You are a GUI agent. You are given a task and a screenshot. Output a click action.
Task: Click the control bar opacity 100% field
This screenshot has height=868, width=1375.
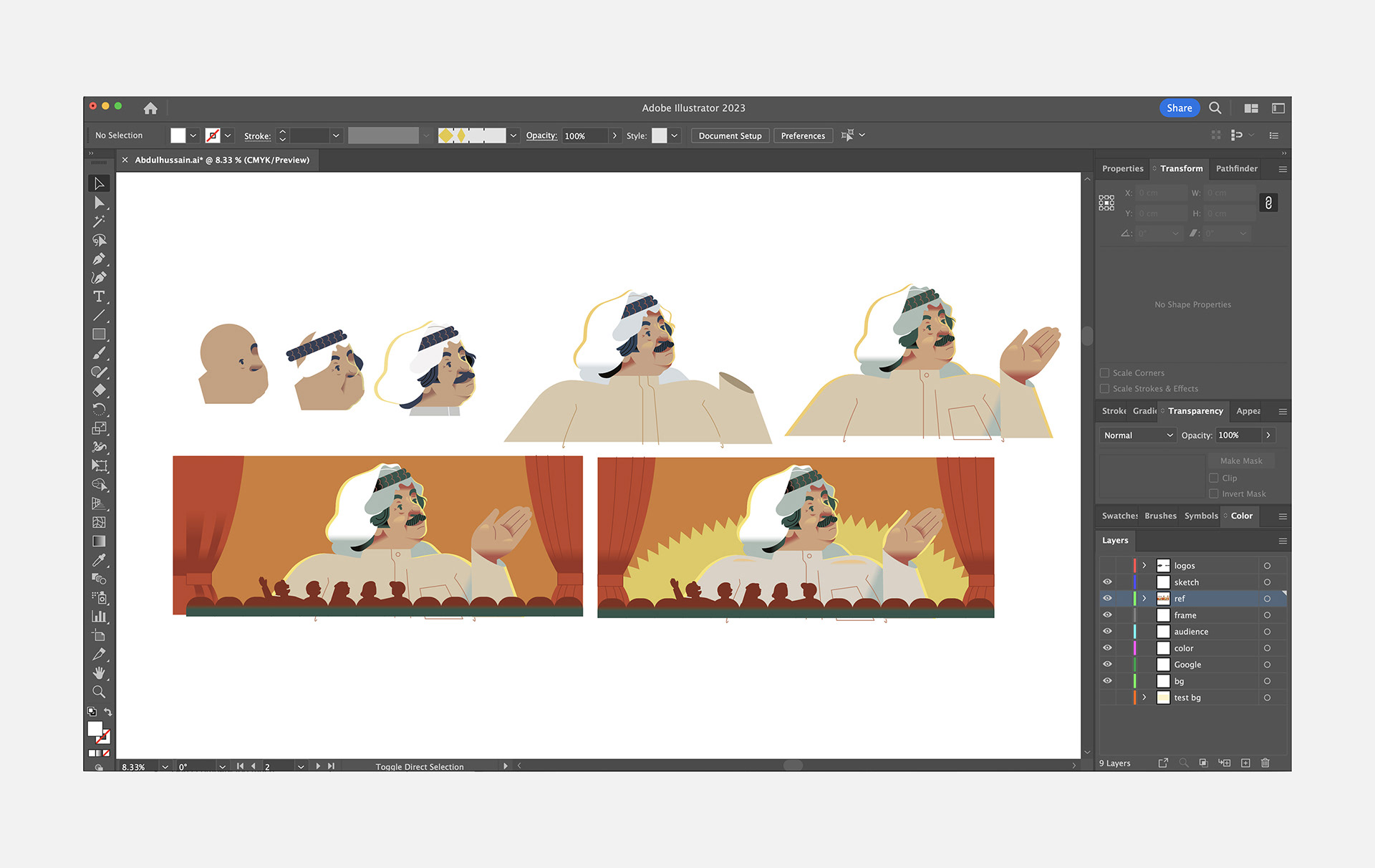pyautogui.click(x=584, y=135)
